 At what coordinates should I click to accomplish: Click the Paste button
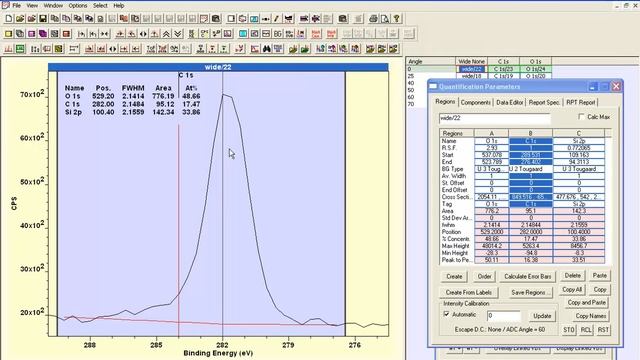coord(600,276)
